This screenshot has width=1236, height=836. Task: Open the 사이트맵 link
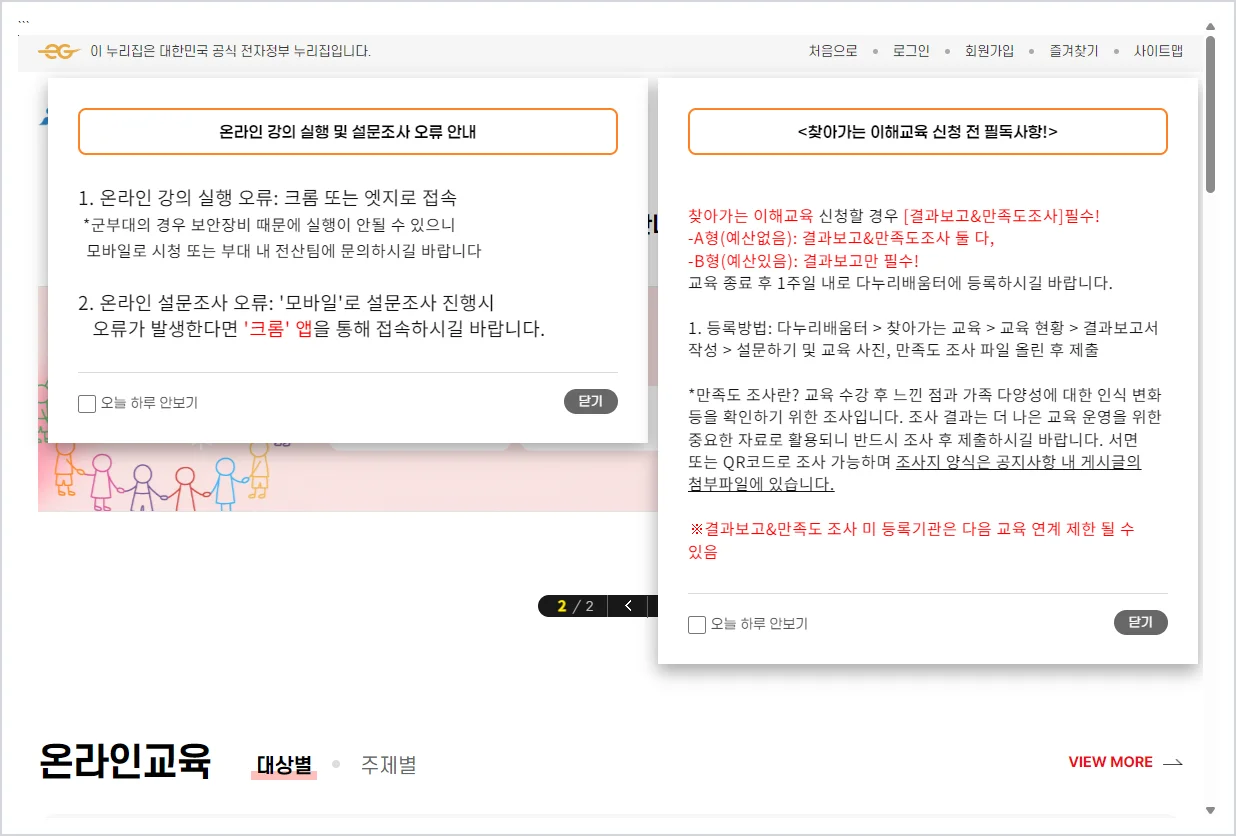1158,51
